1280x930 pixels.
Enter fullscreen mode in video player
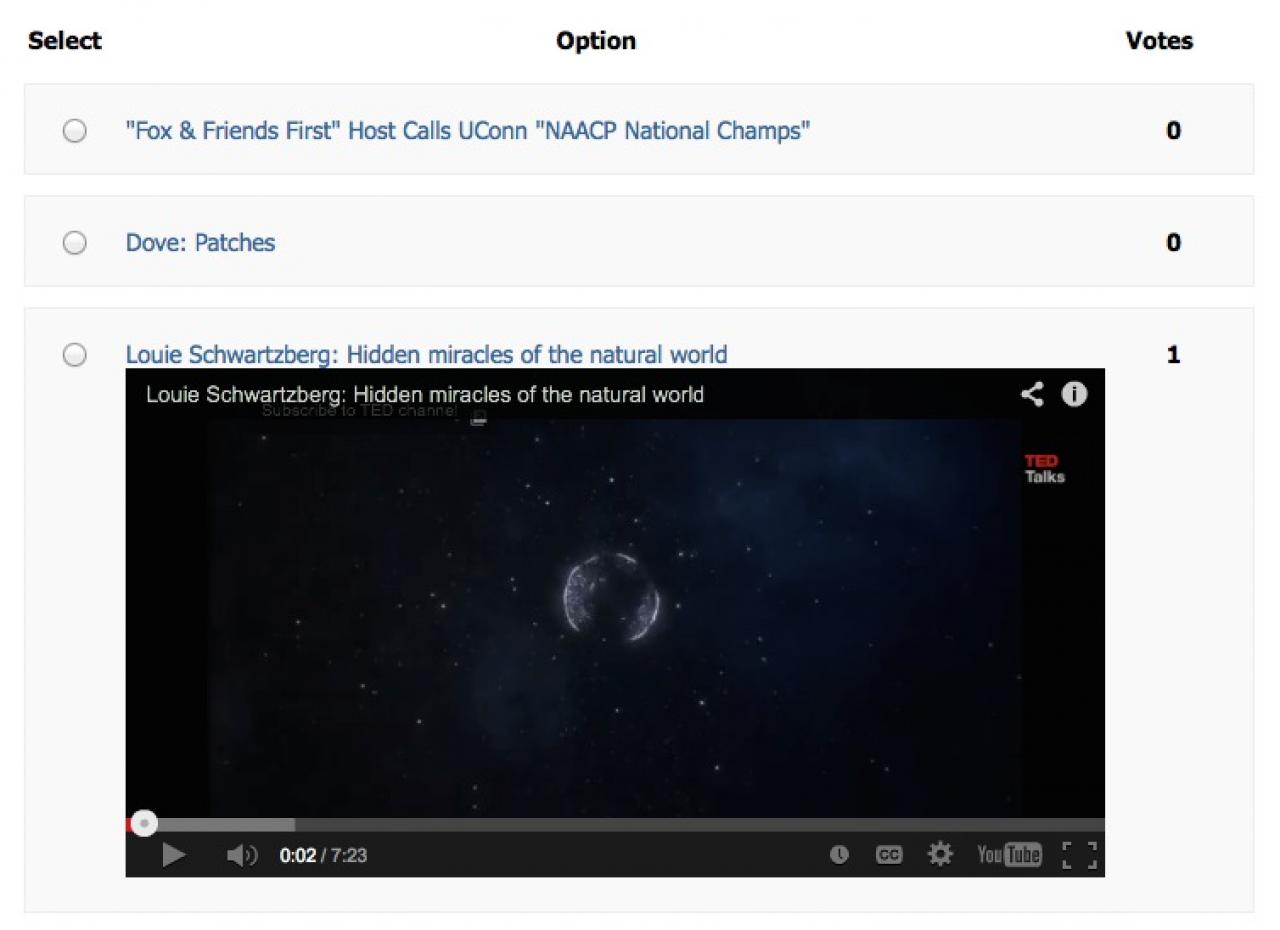(1079, 855)
